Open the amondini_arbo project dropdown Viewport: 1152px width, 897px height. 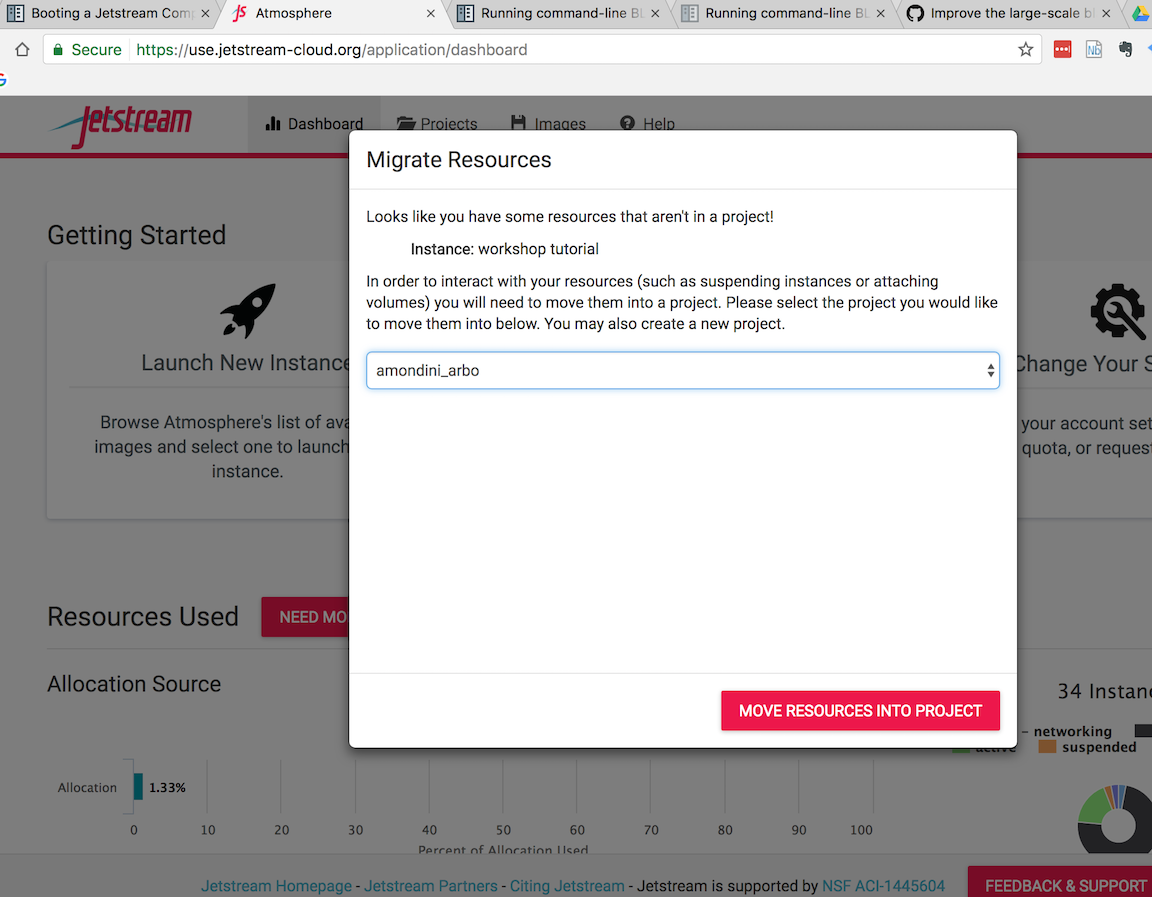(x=682, y=370)
